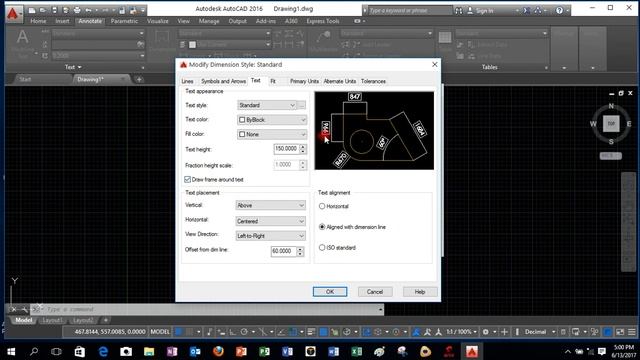640x360 pixels.
Task: Open the Express Tools ribbon tab
Action: tap(323, 21)
